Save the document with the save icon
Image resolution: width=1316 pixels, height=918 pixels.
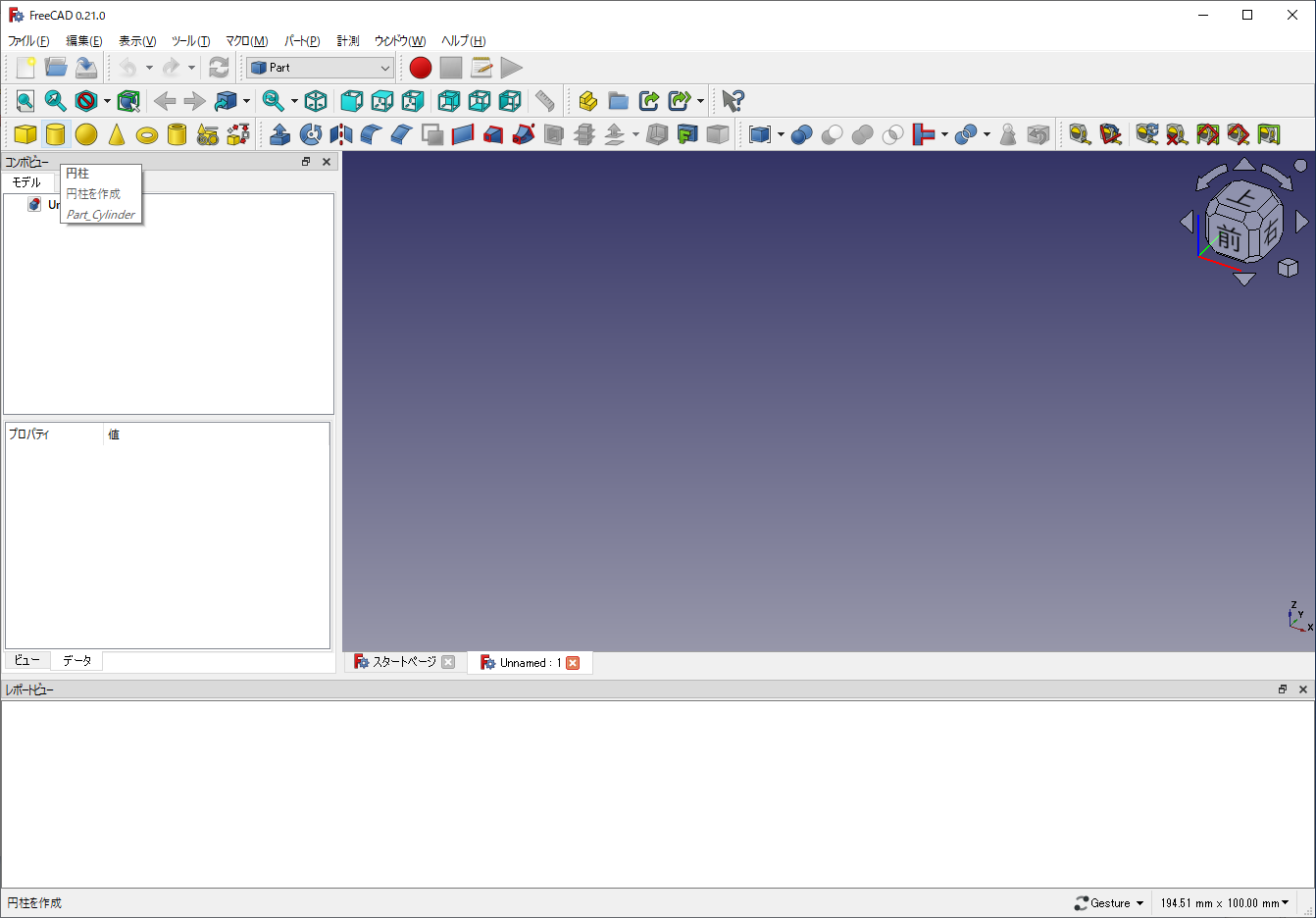coord(86,68)
